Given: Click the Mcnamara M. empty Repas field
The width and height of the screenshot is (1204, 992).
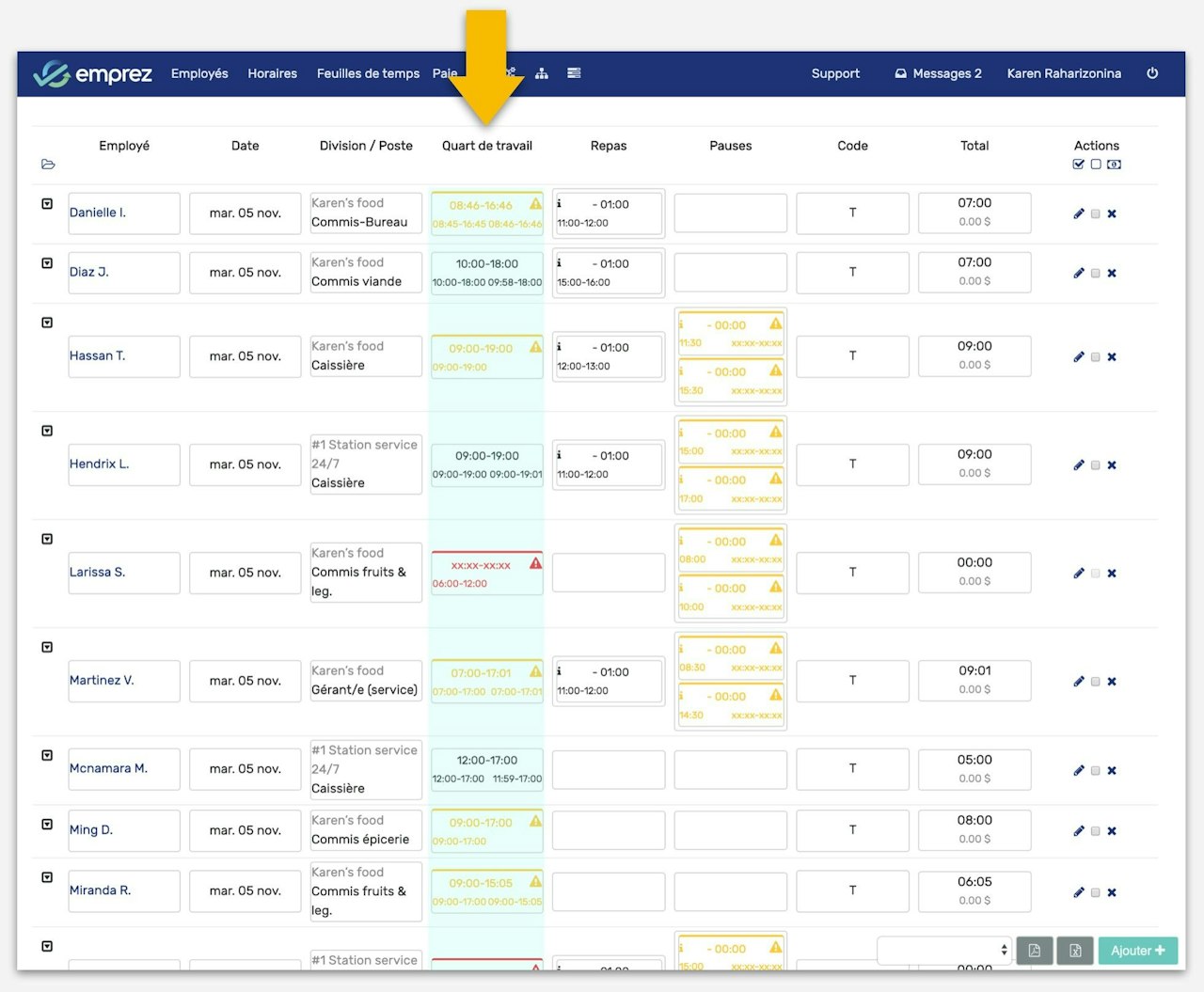Looking at the screenshot, I should [x=609, y=769].
